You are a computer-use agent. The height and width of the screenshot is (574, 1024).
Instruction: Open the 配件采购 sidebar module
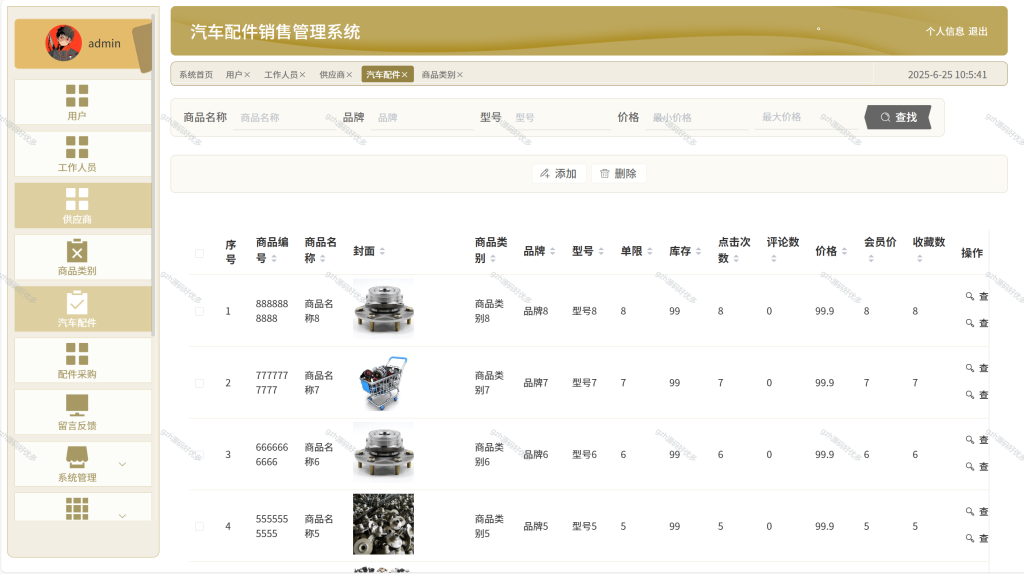(x=83, y=360)
